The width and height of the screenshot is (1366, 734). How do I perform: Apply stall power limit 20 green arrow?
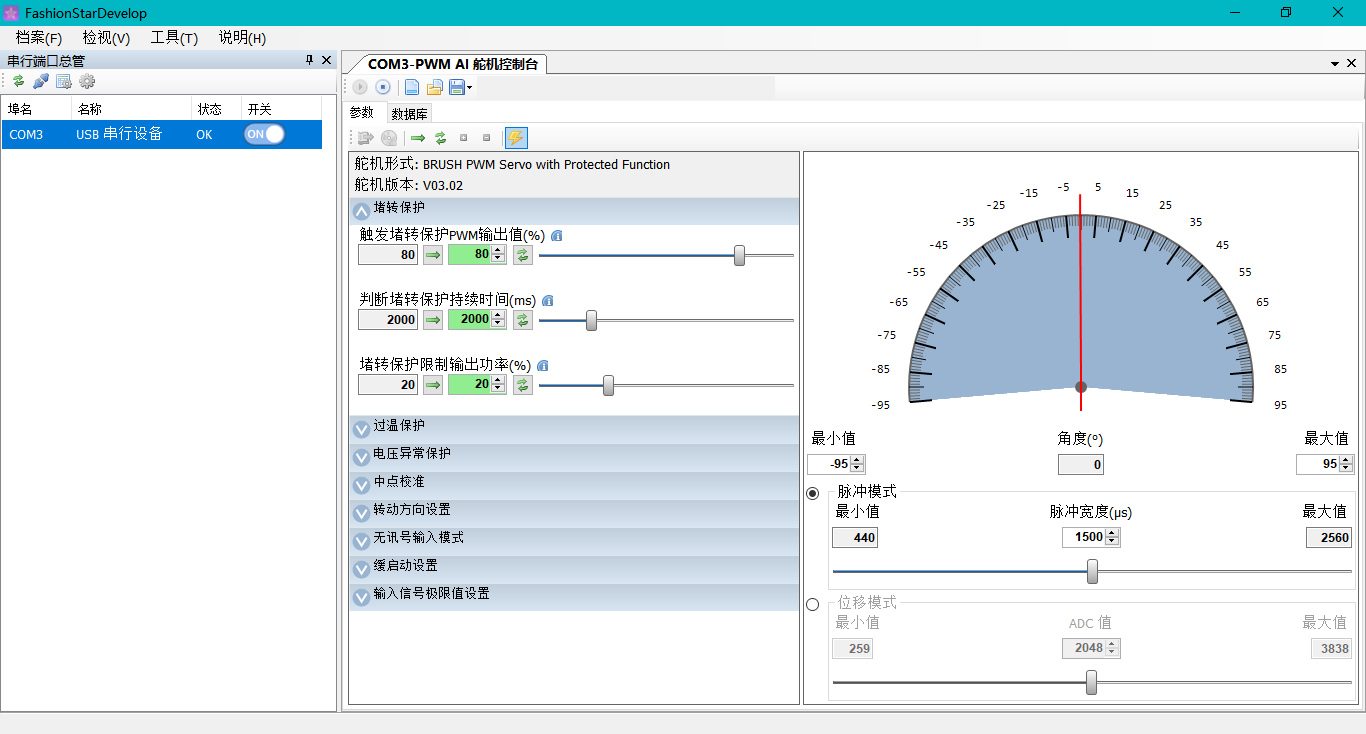tap(433, 385)
